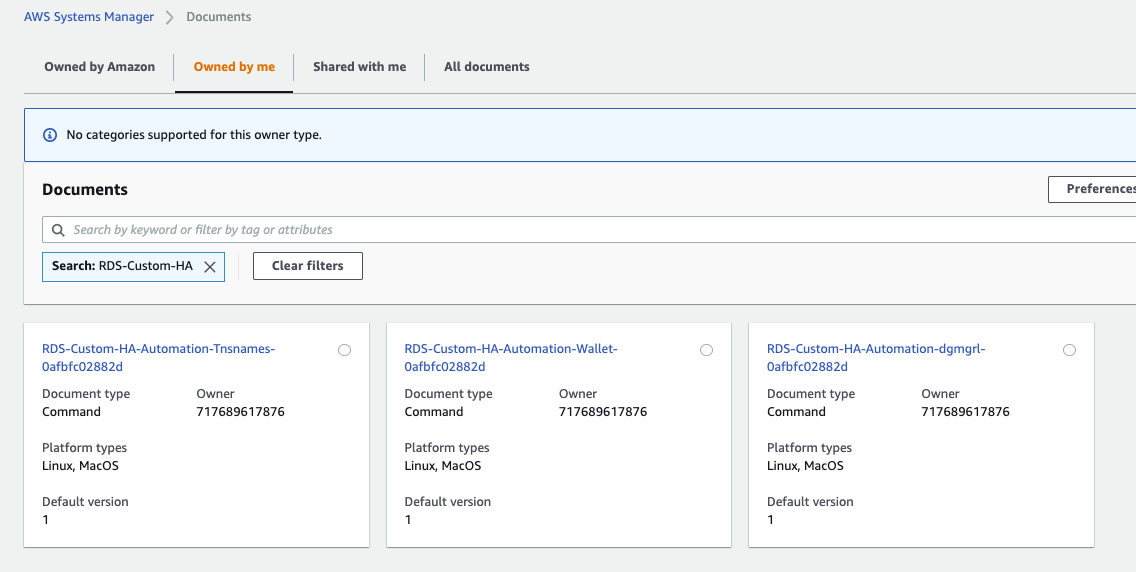Click the Documents breadcrumb text
The width and height of the screenshot is (1136, 572).
(x=219, y=17)
